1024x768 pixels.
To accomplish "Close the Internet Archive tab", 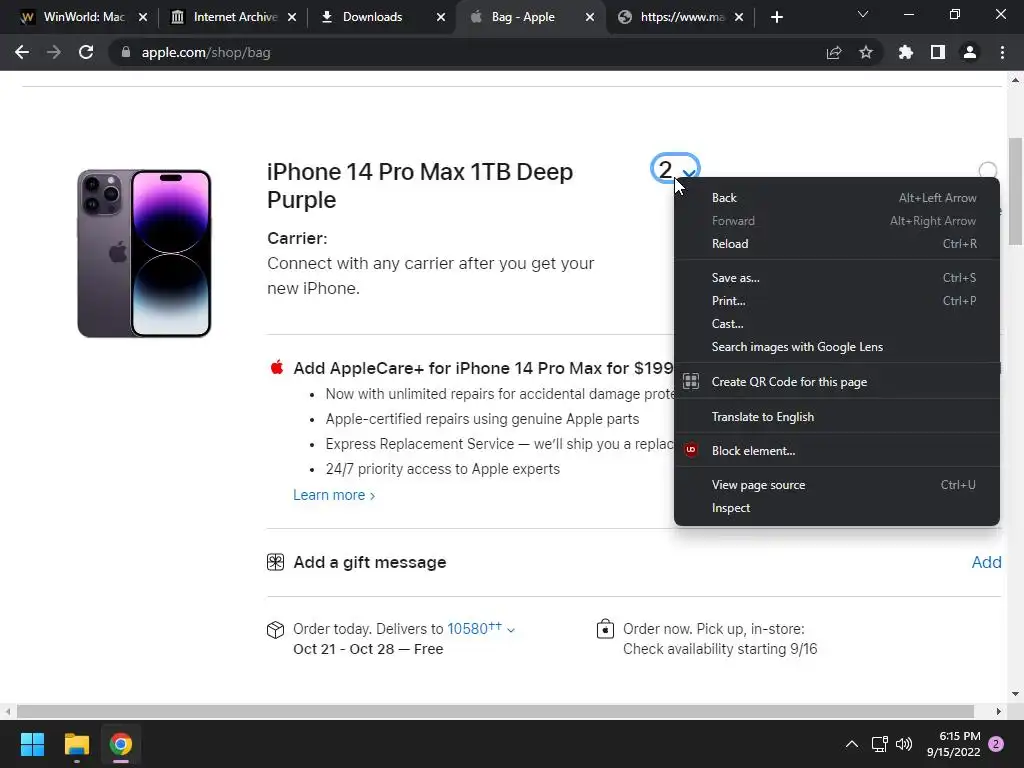I will point(292,17).
